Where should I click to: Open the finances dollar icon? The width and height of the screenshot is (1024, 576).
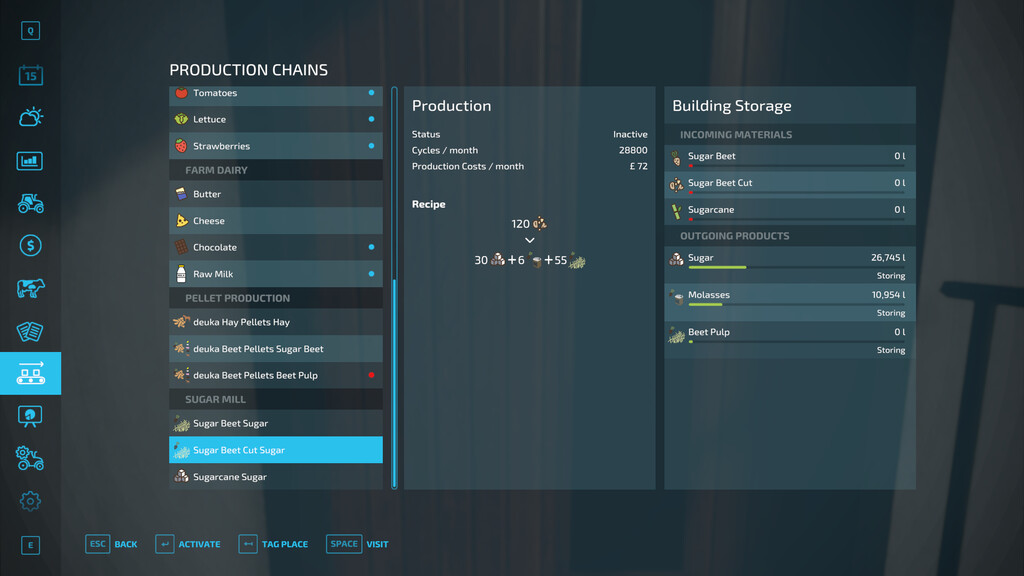(x=30, y=245)
